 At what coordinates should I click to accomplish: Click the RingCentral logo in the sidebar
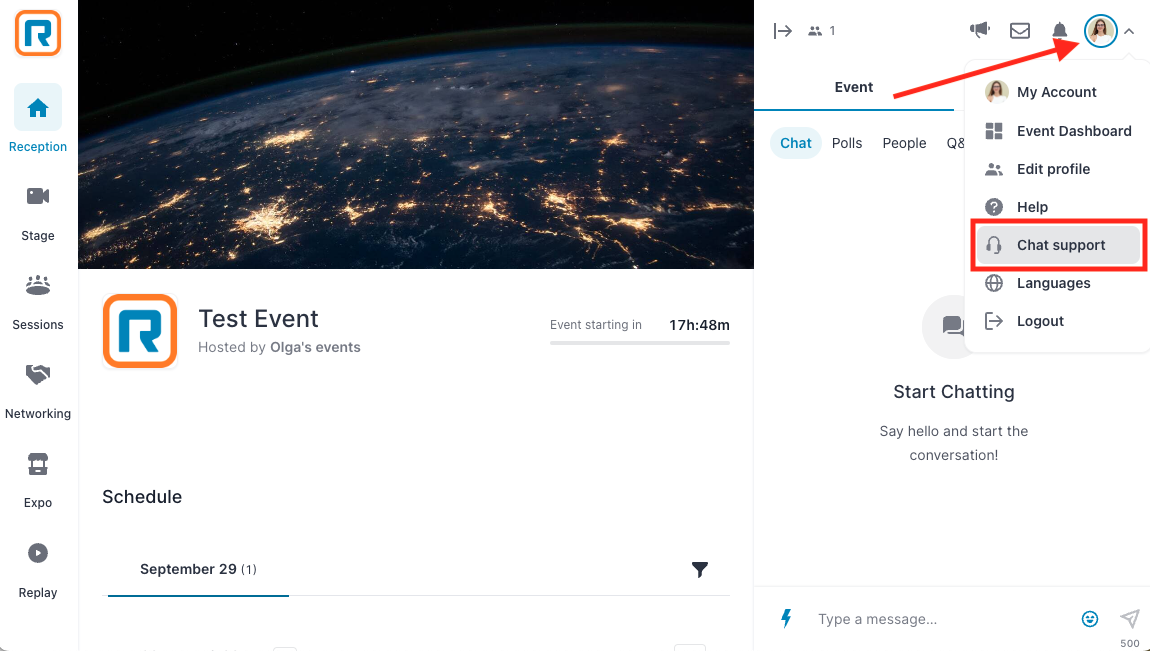point(37,33)
